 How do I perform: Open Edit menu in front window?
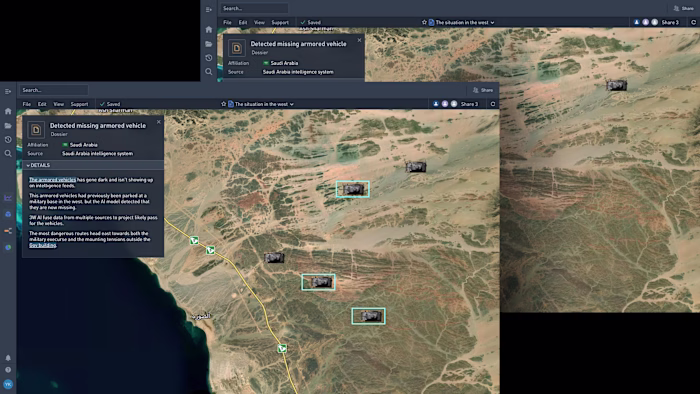point(42,104)
